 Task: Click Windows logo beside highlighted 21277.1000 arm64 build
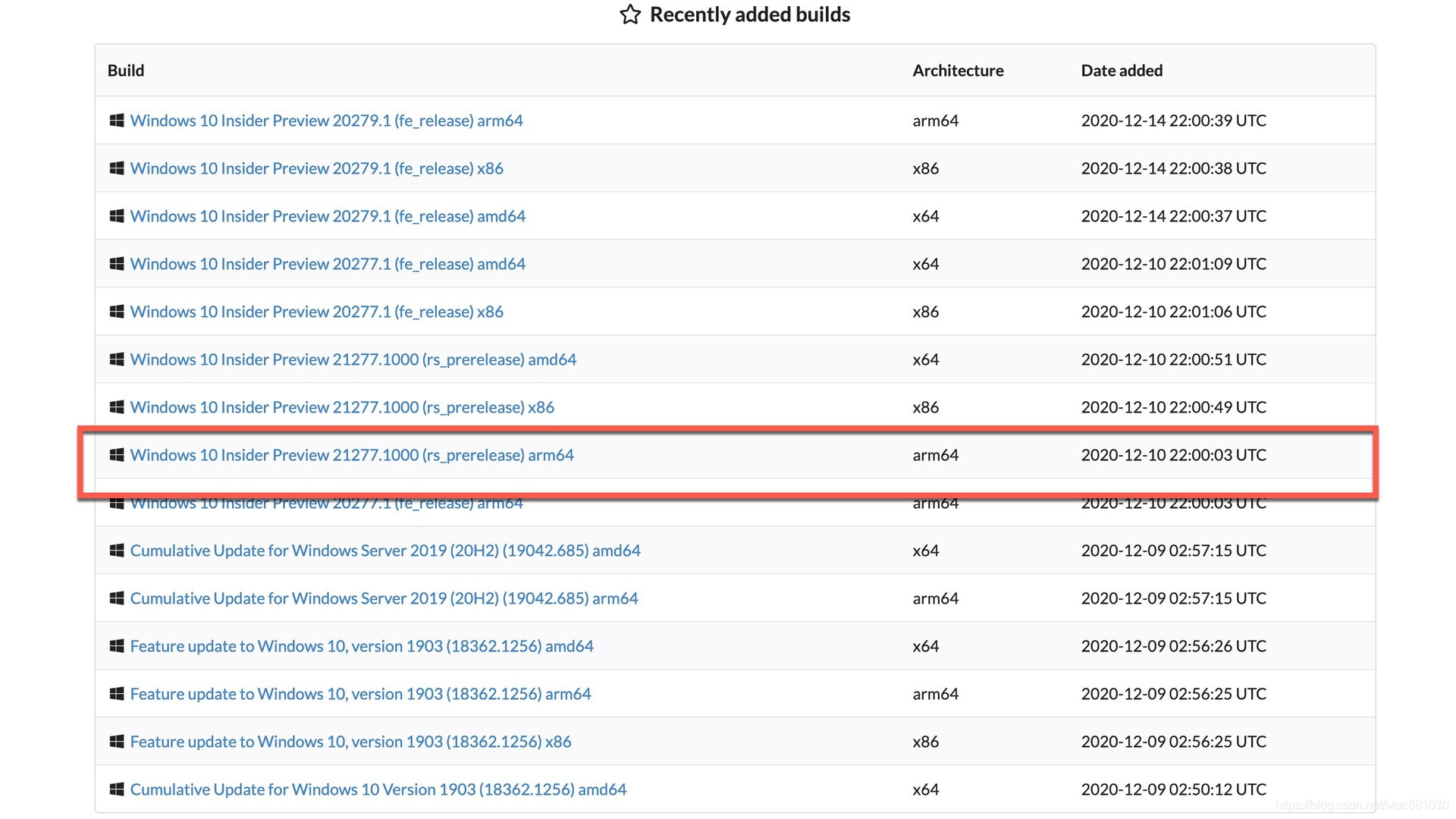tap(117, 455)
